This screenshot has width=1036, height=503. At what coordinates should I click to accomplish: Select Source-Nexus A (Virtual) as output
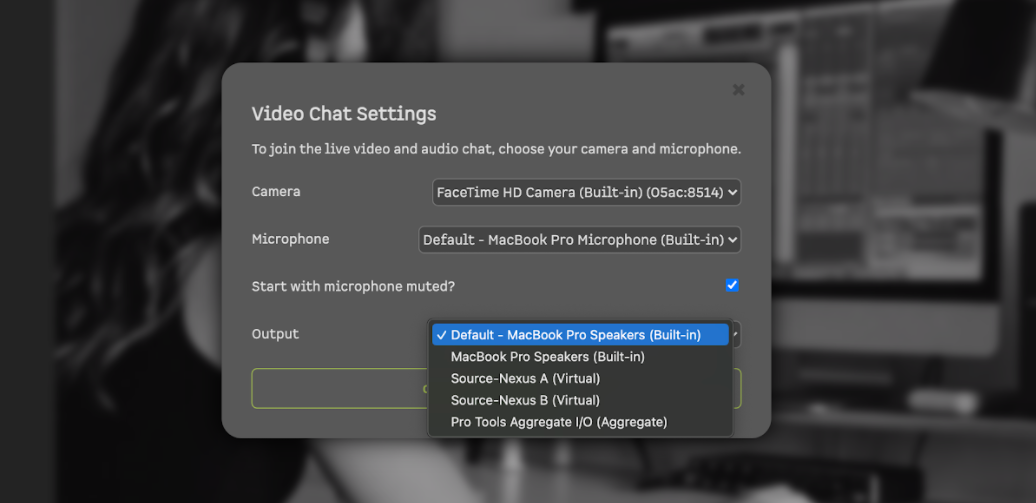click(x=525, y=379)
